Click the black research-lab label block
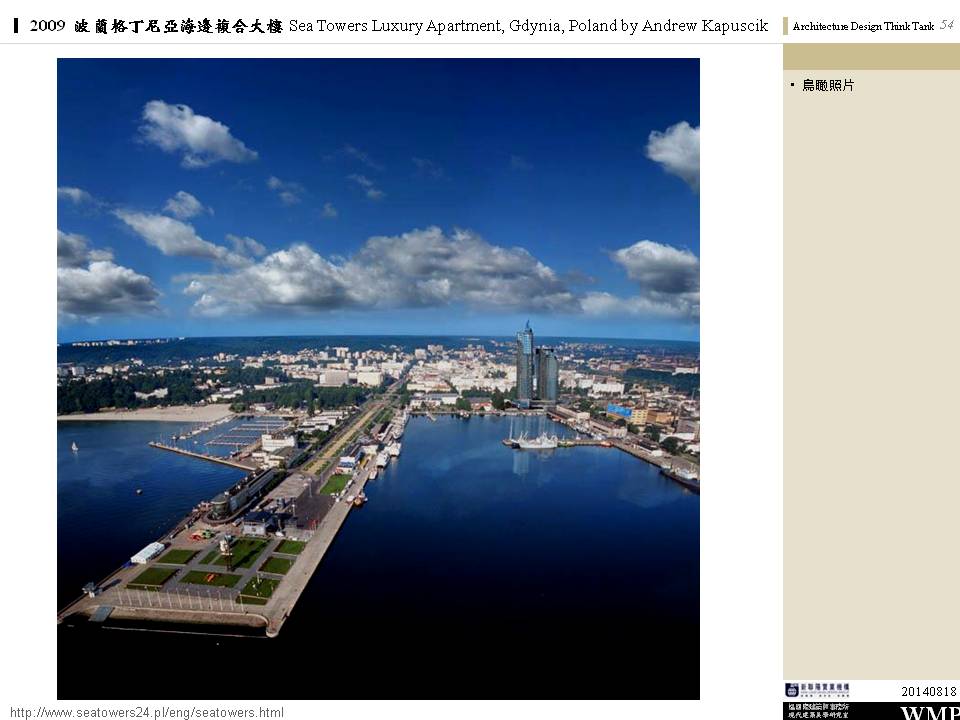This screenshot has width=960, height=720. click(818, 711)
